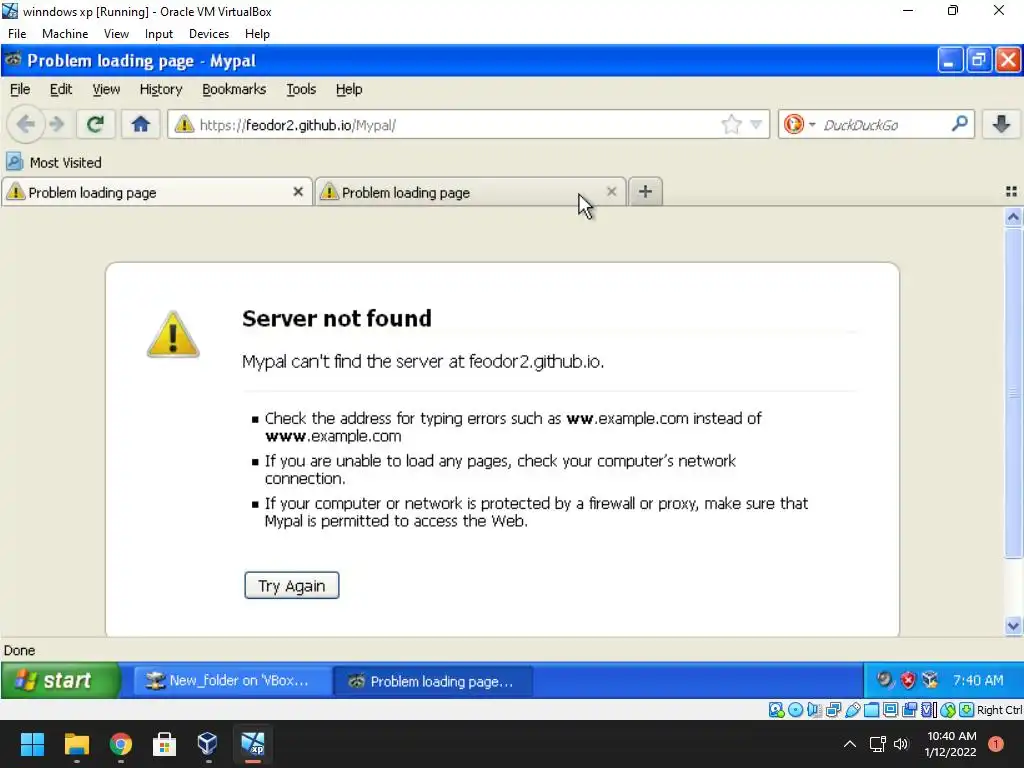This screenshot has height=768, width=1024.
Task: Expand the address bar history dropdown
Action: (x=756, y=124)
